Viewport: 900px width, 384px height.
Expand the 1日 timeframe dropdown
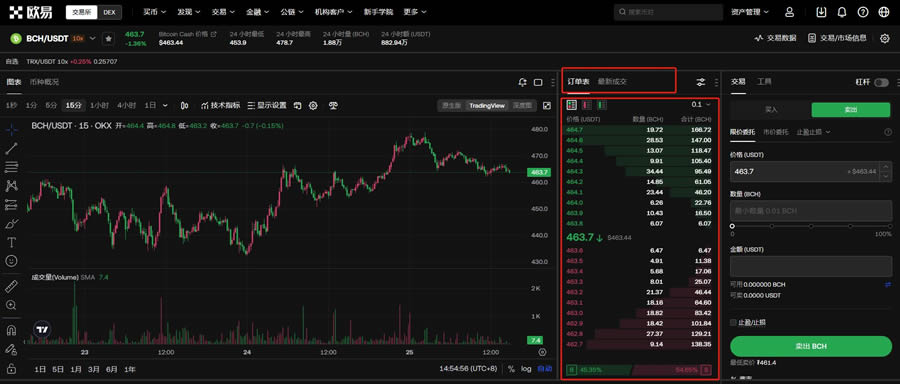[156, 106]
